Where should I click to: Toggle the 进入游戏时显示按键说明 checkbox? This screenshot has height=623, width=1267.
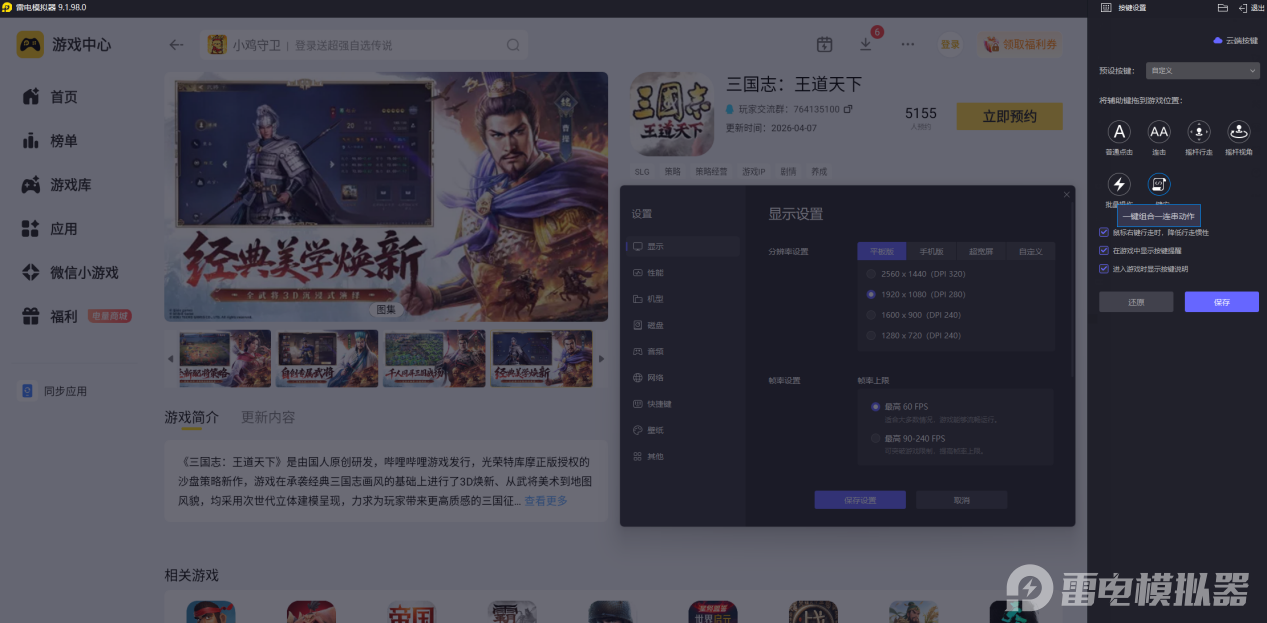point(1104,269)
